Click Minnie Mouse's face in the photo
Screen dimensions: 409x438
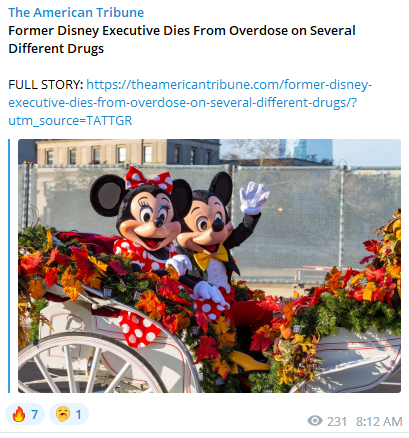[152, 220]
